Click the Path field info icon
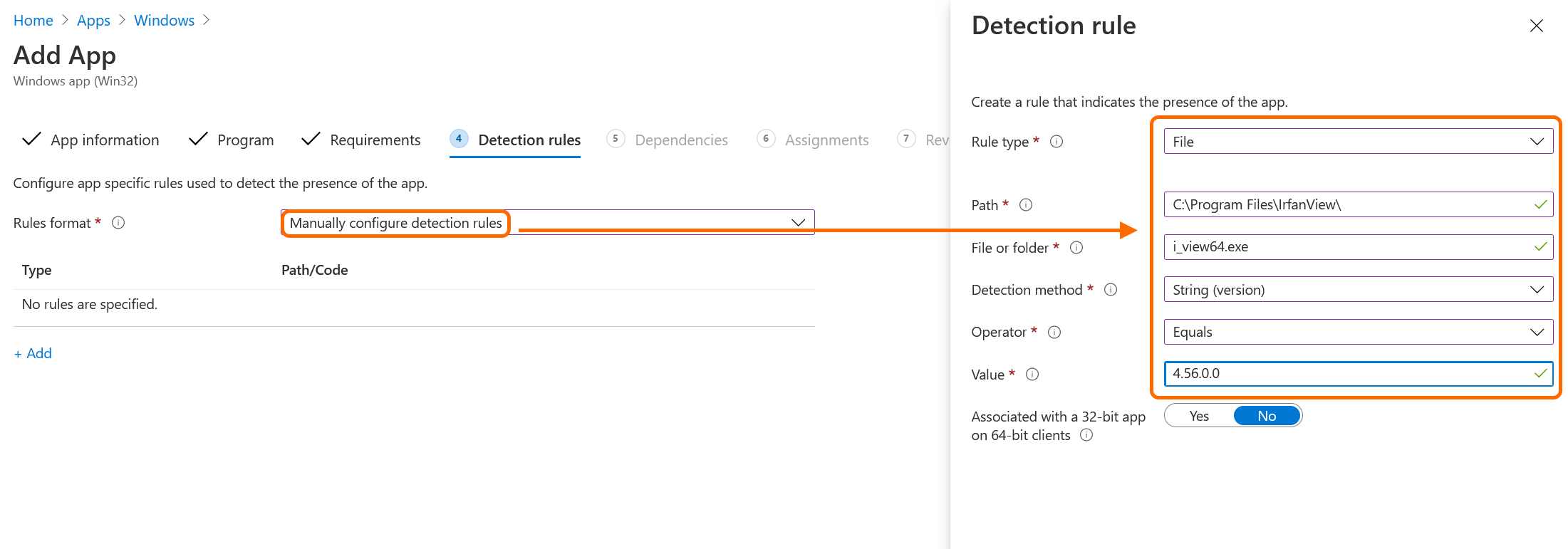 [x=1026, y=205]
